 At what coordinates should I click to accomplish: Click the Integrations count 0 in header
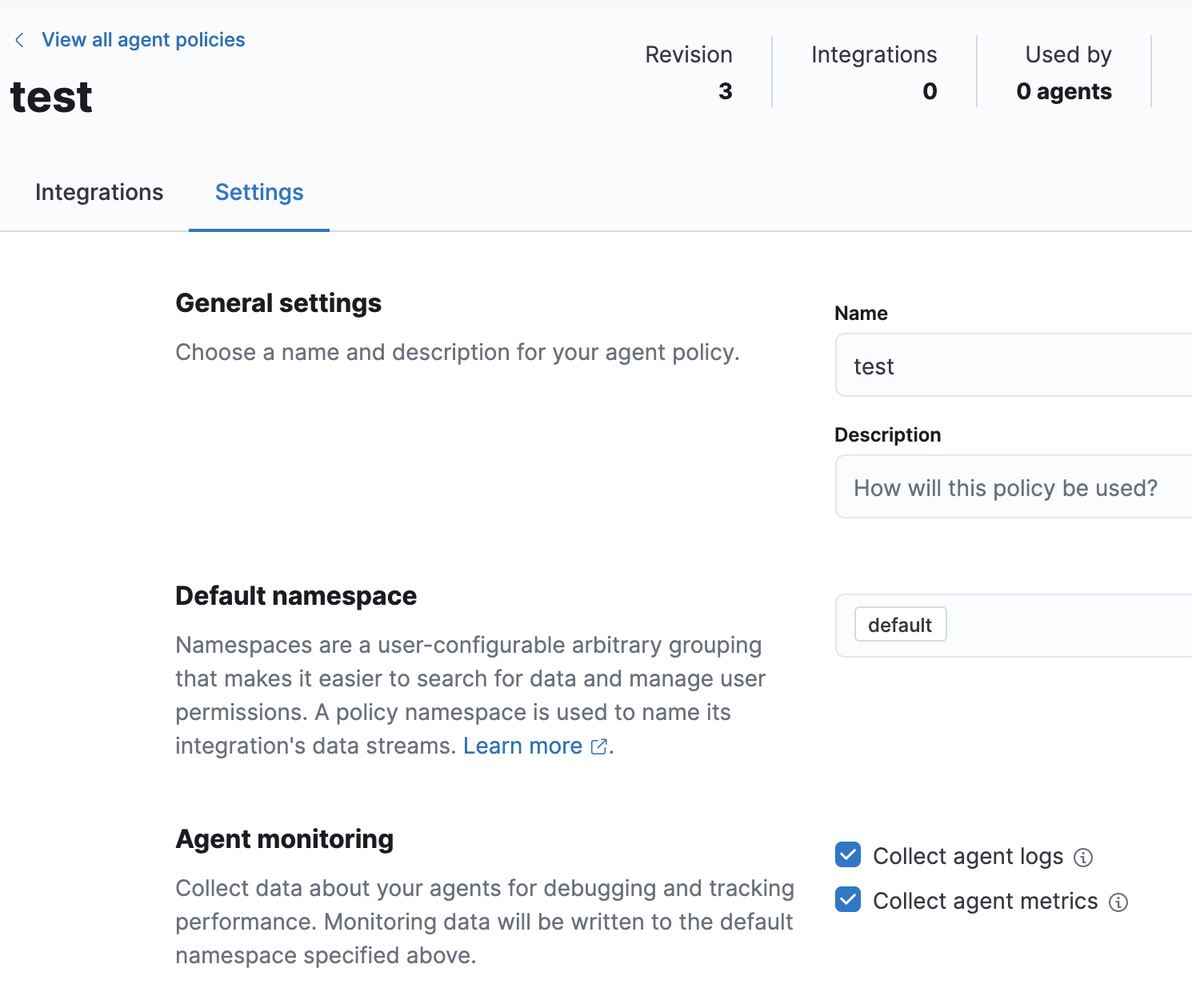click(x=929, y=91)
